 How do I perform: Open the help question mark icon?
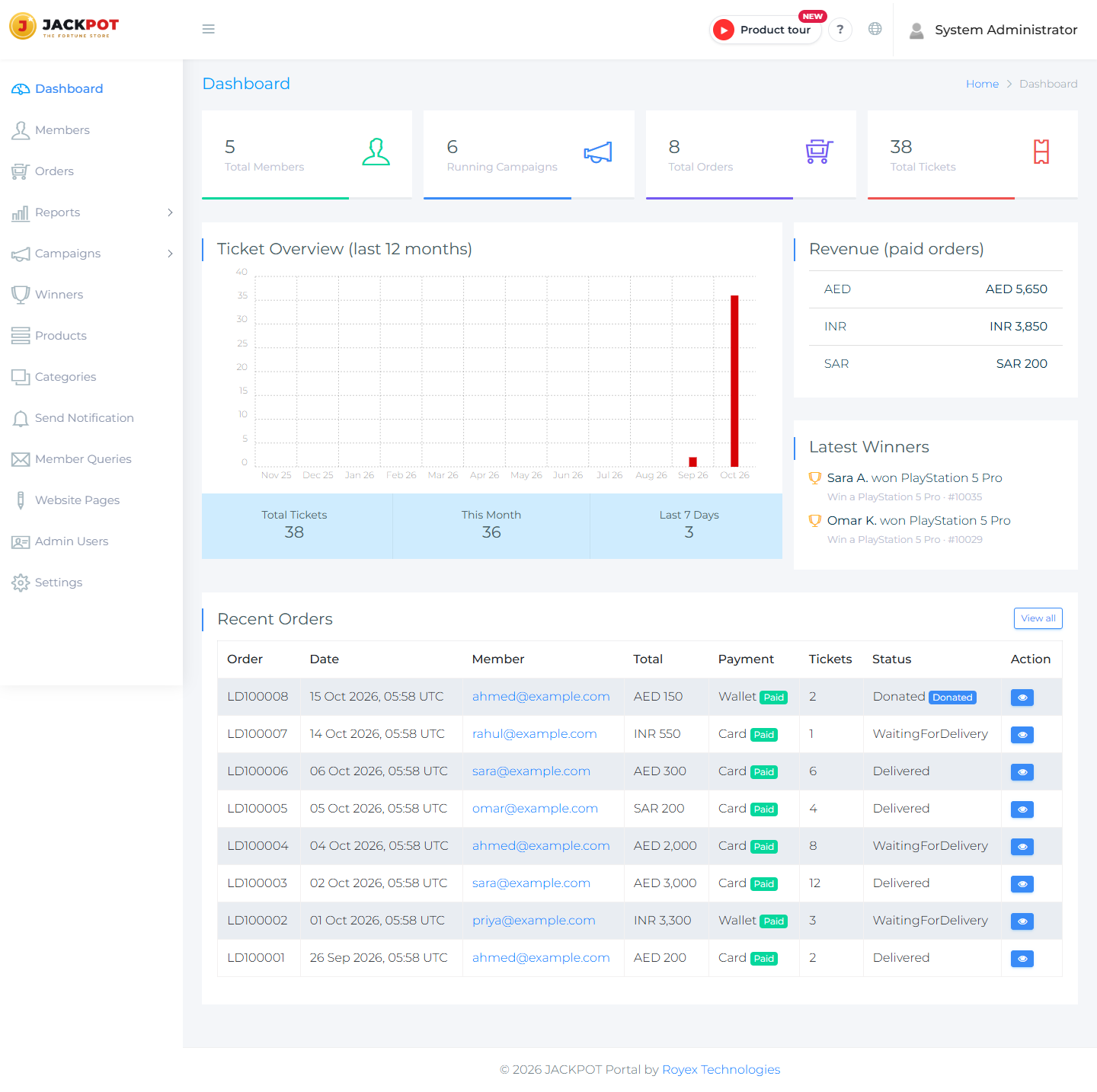click(840, 29)
